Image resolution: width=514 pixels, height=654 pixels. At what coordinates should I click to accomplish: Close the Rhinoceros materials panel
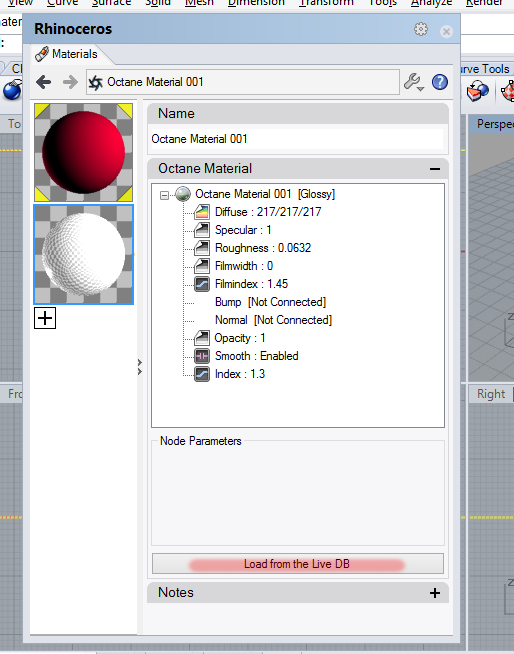(446, 31)
